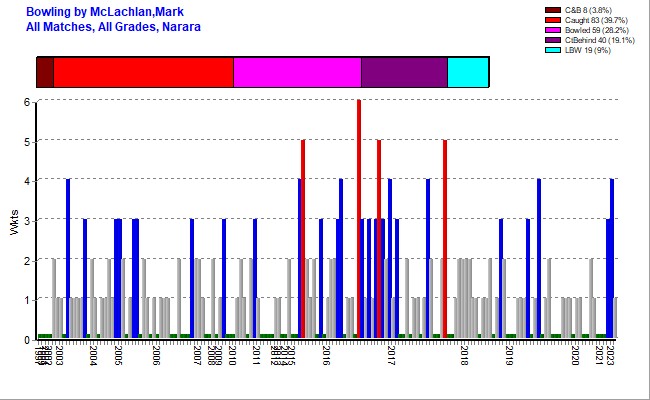The width and height of the screenshot is (650, 400).
Task: Click the last red 5-wicket bar before 2018
Action: coord(445,240)
